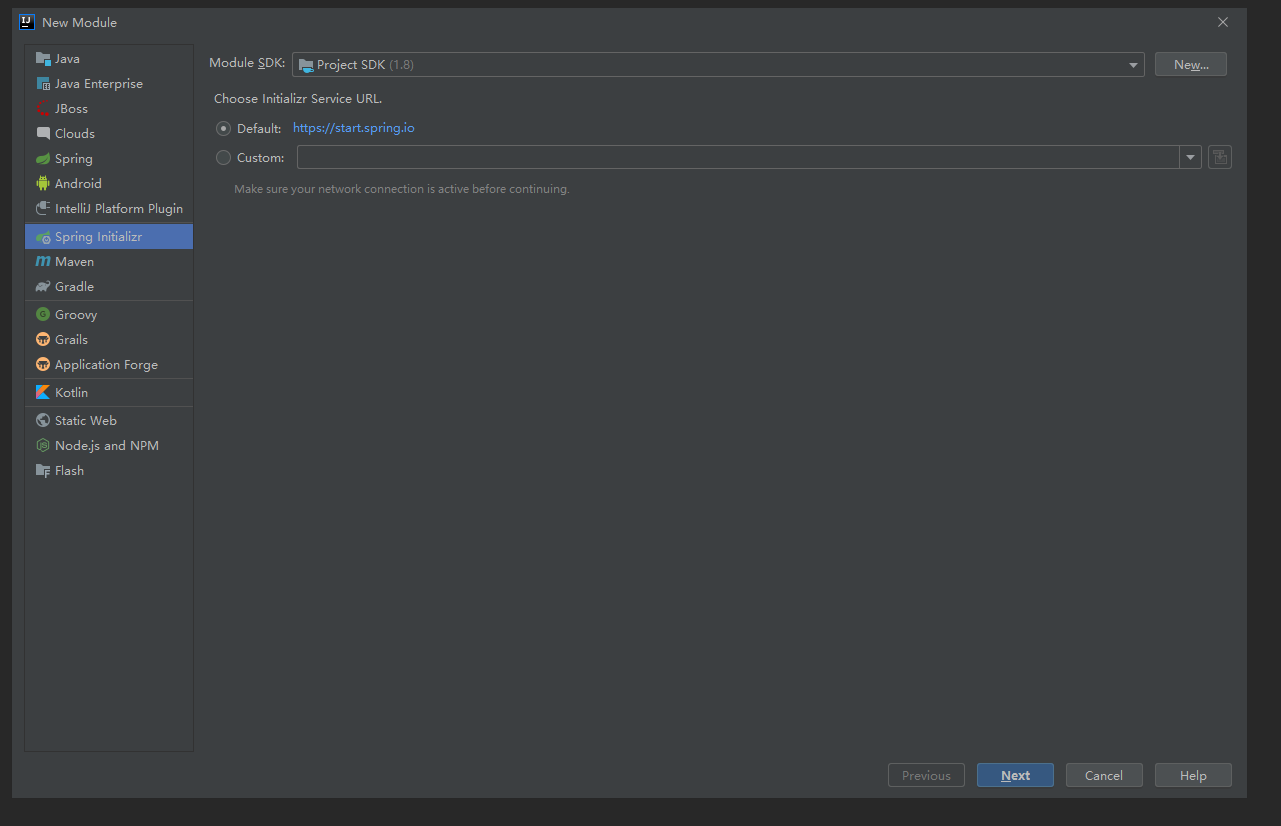Screen dimensions: 1281x826
Task: Click the green Spring leaf icon
Action: (x=43, y=159)
